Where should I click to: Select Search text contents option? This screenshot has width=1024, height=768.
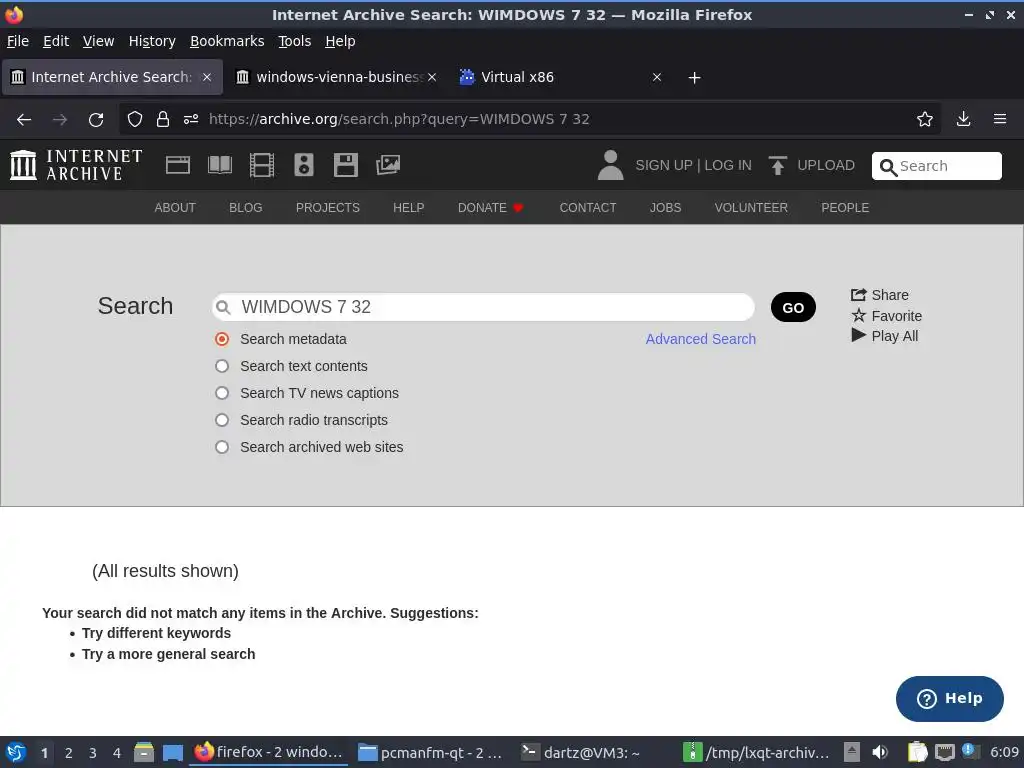pyautogui.click(x=222, y=366)
